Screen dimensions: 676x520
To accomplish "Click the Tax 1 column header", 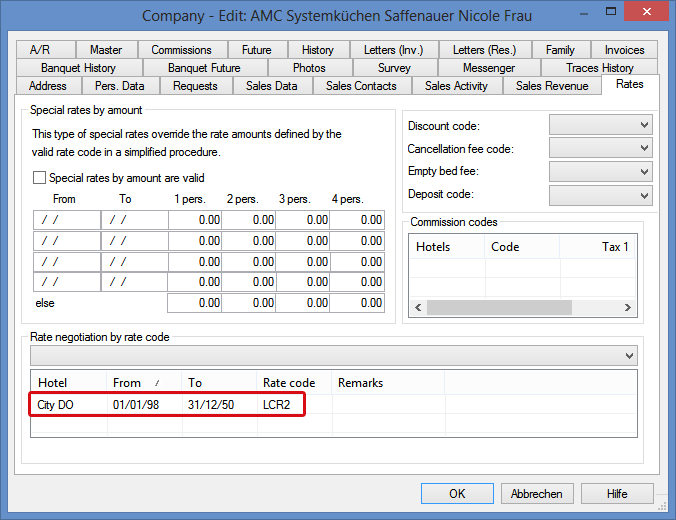I will 598,247.
